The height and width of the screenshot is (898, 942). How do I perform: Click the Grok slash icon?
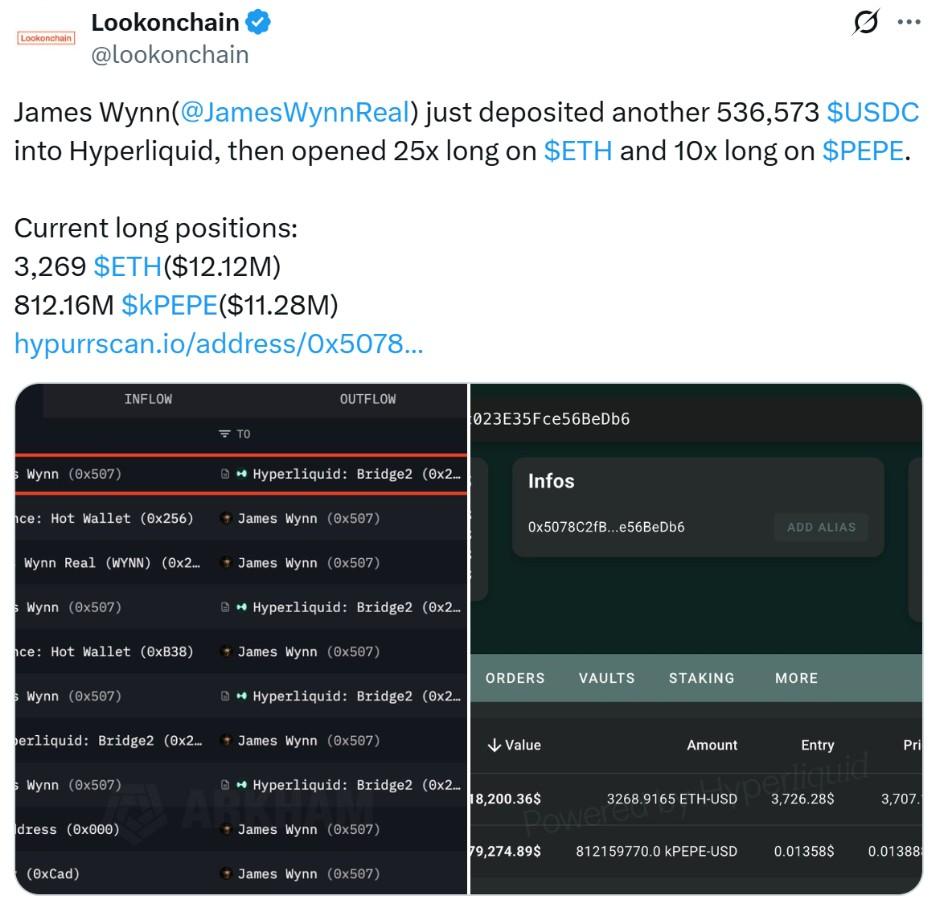(x=866, y=24)
